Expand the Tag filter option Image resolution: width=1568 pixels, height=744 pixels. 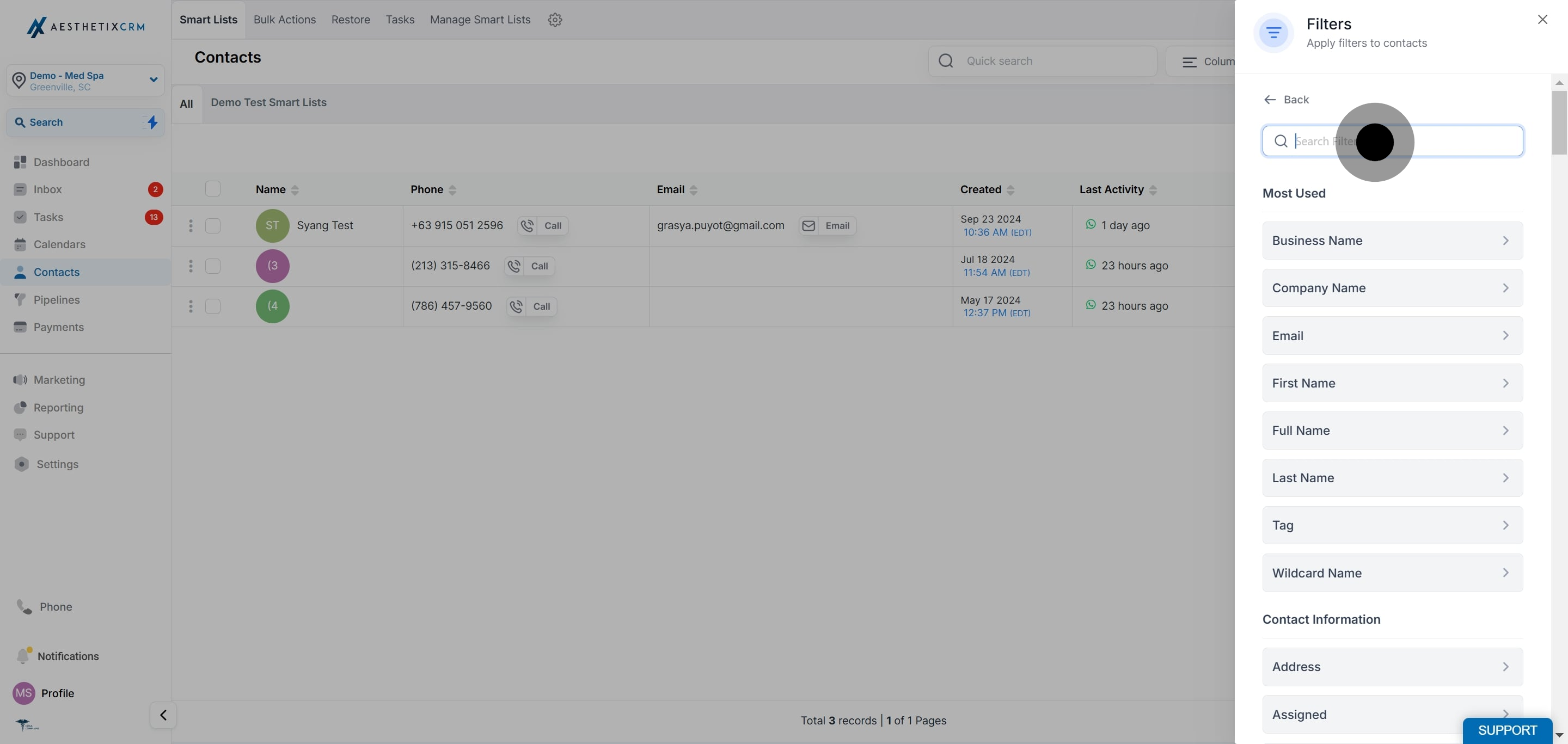point(1392,525)
